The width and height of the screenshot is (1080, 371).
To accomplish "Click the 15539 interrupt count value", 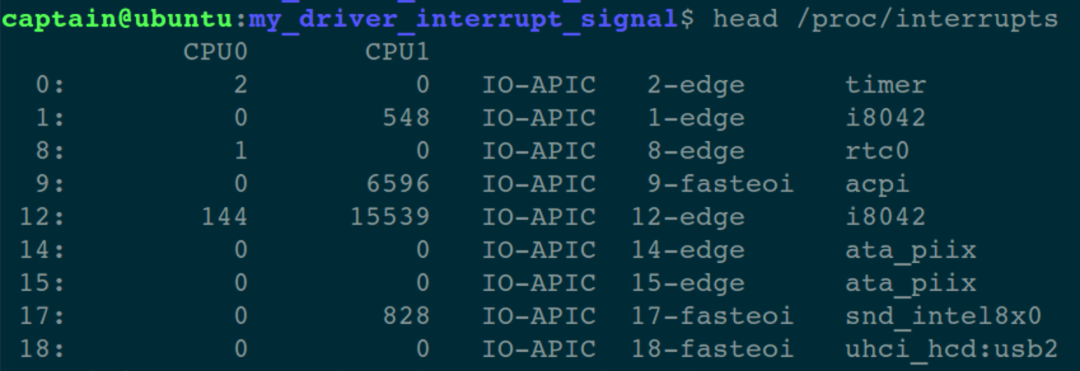I will pyautogui.click(x=390, y=217).
